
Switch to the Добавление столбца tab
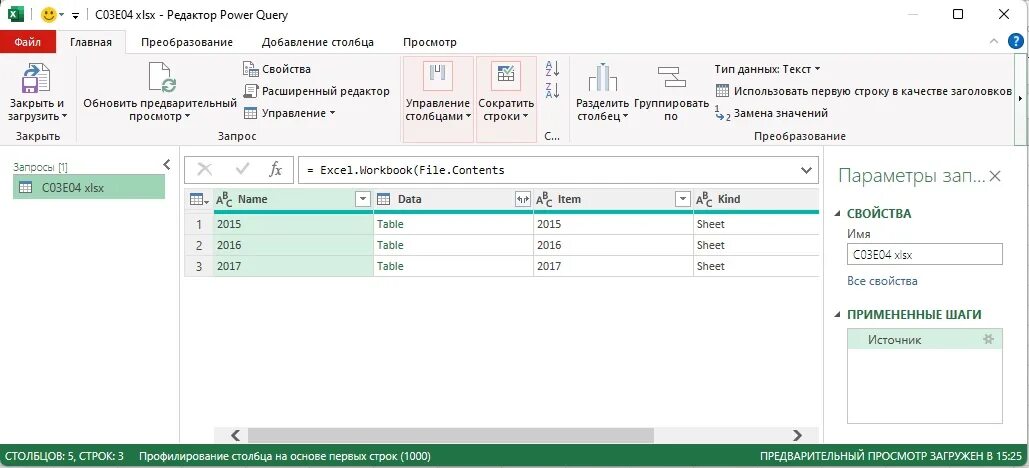click(318, 42)
